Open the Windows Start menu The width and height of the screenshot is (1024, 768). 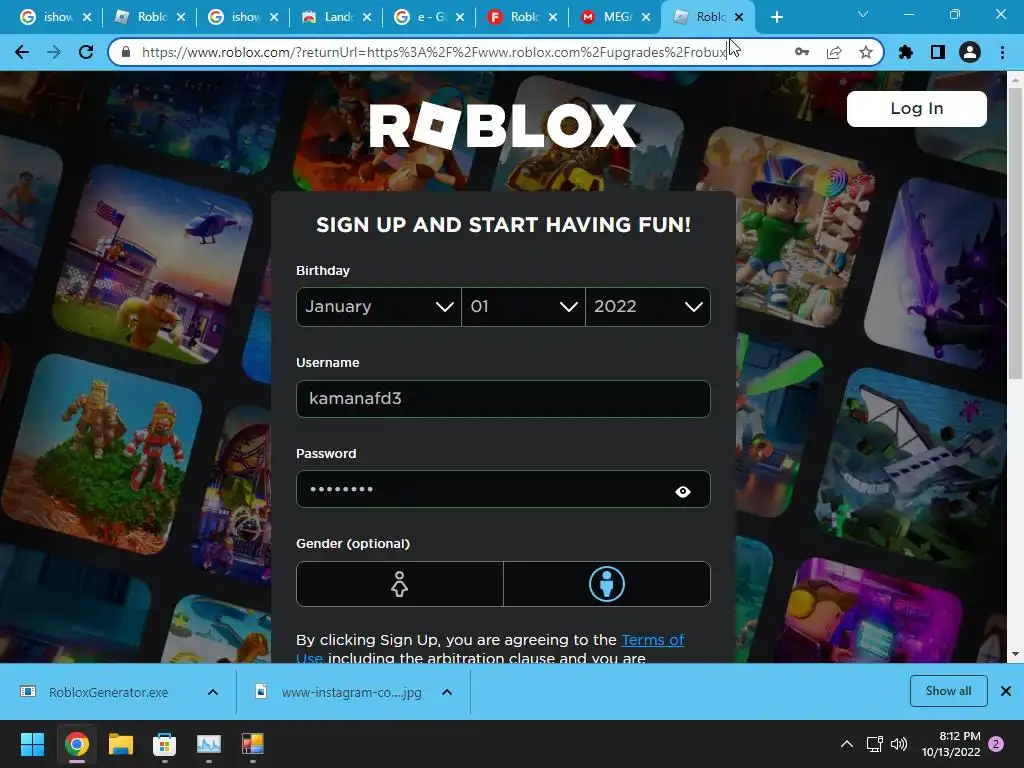click(x=32, y=744)
